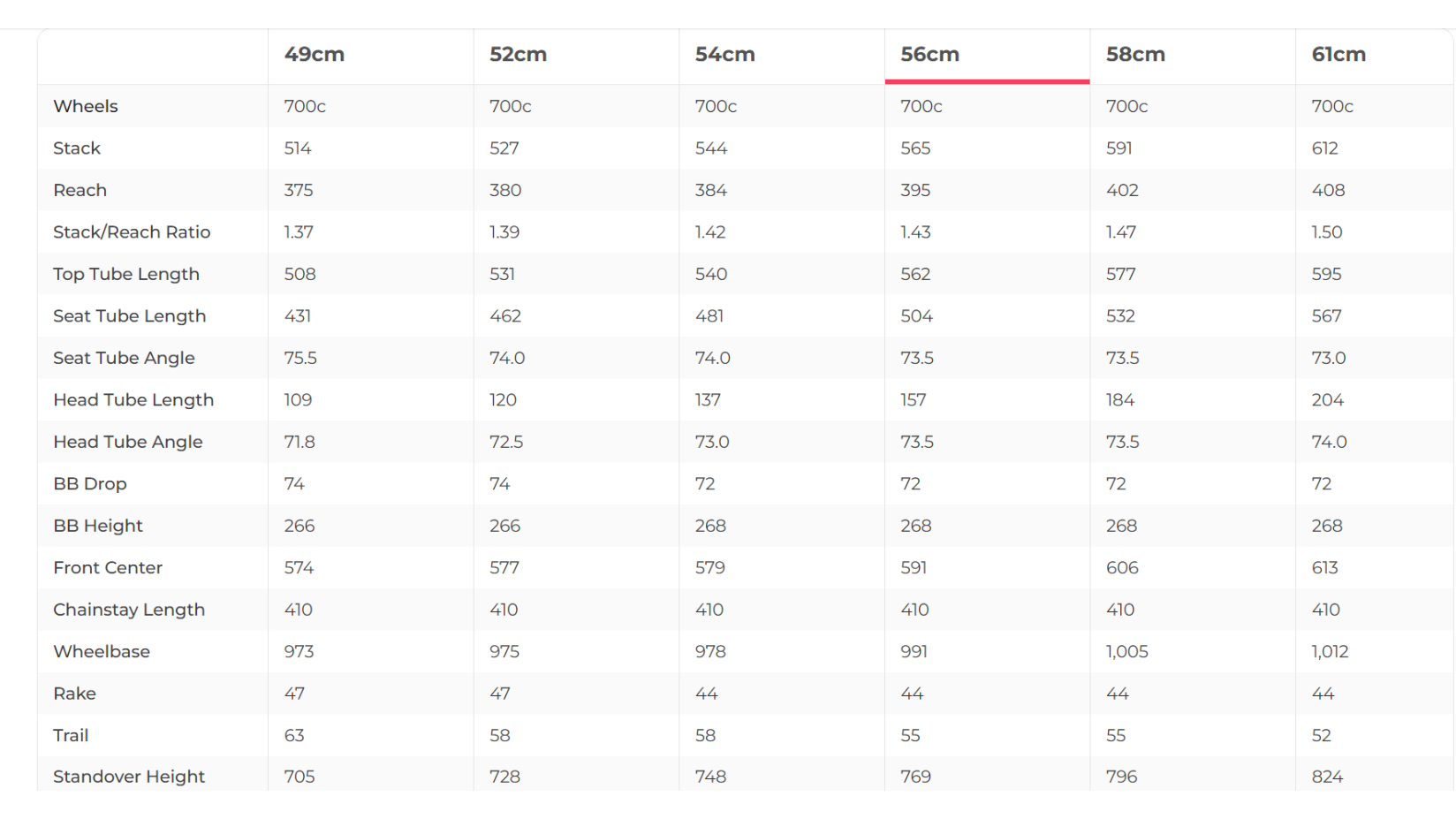Click the Wheels row label
The height and width of the screenshot is (819, 1456).
[x=86, y=107]
